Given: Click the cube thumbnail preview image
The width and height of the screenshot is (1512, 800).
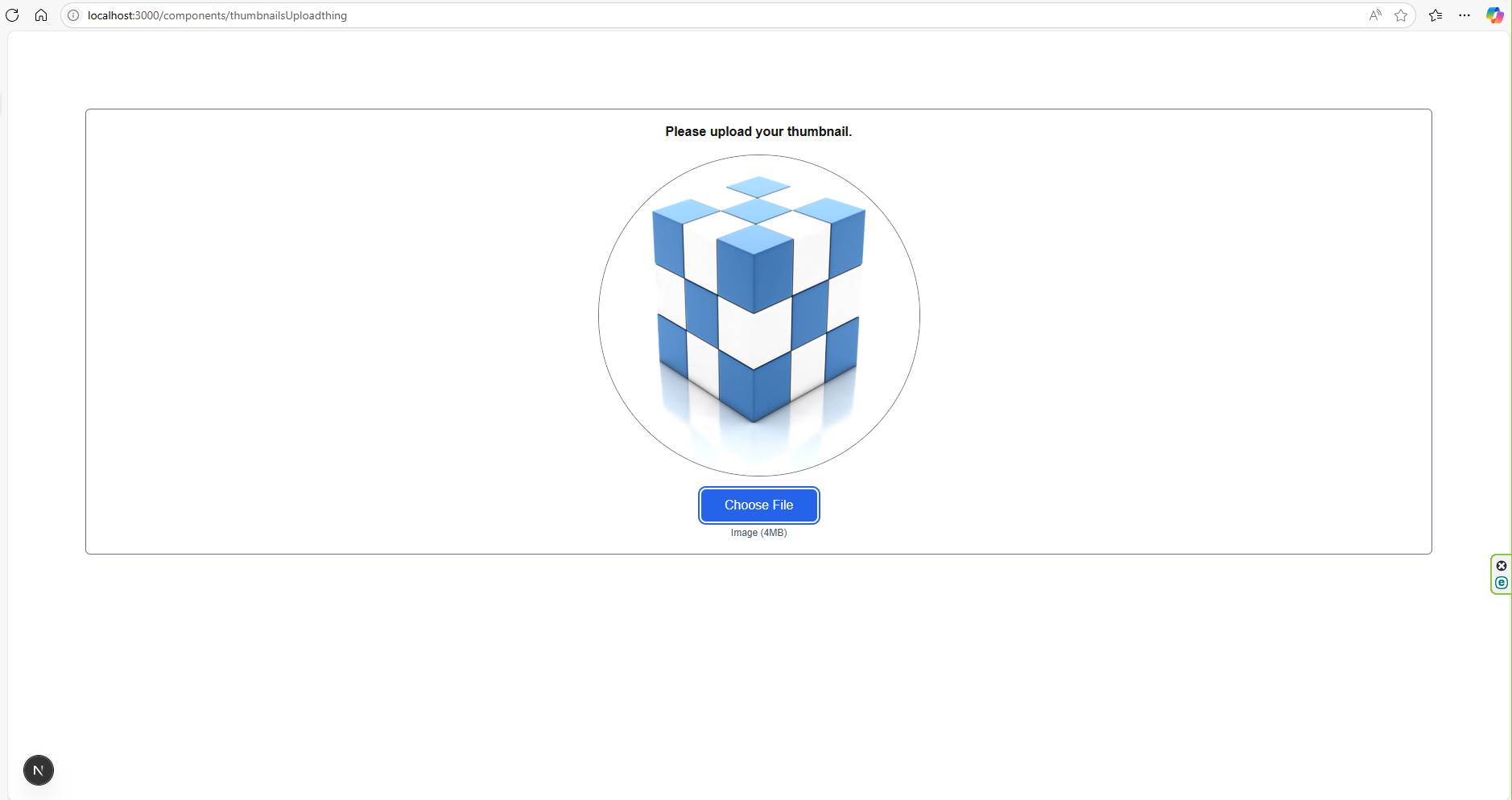Looking at the screenshot, I should 759,315.
